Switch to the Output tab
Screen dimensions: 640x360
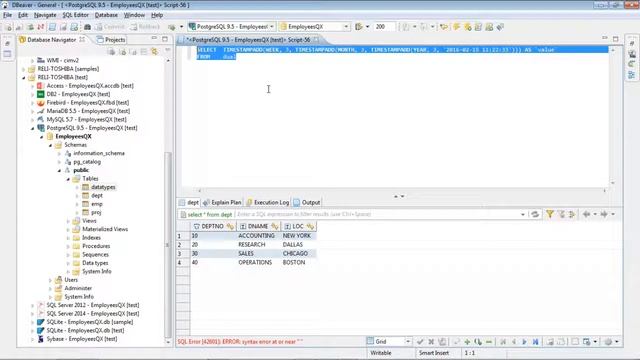coord(307,202)
